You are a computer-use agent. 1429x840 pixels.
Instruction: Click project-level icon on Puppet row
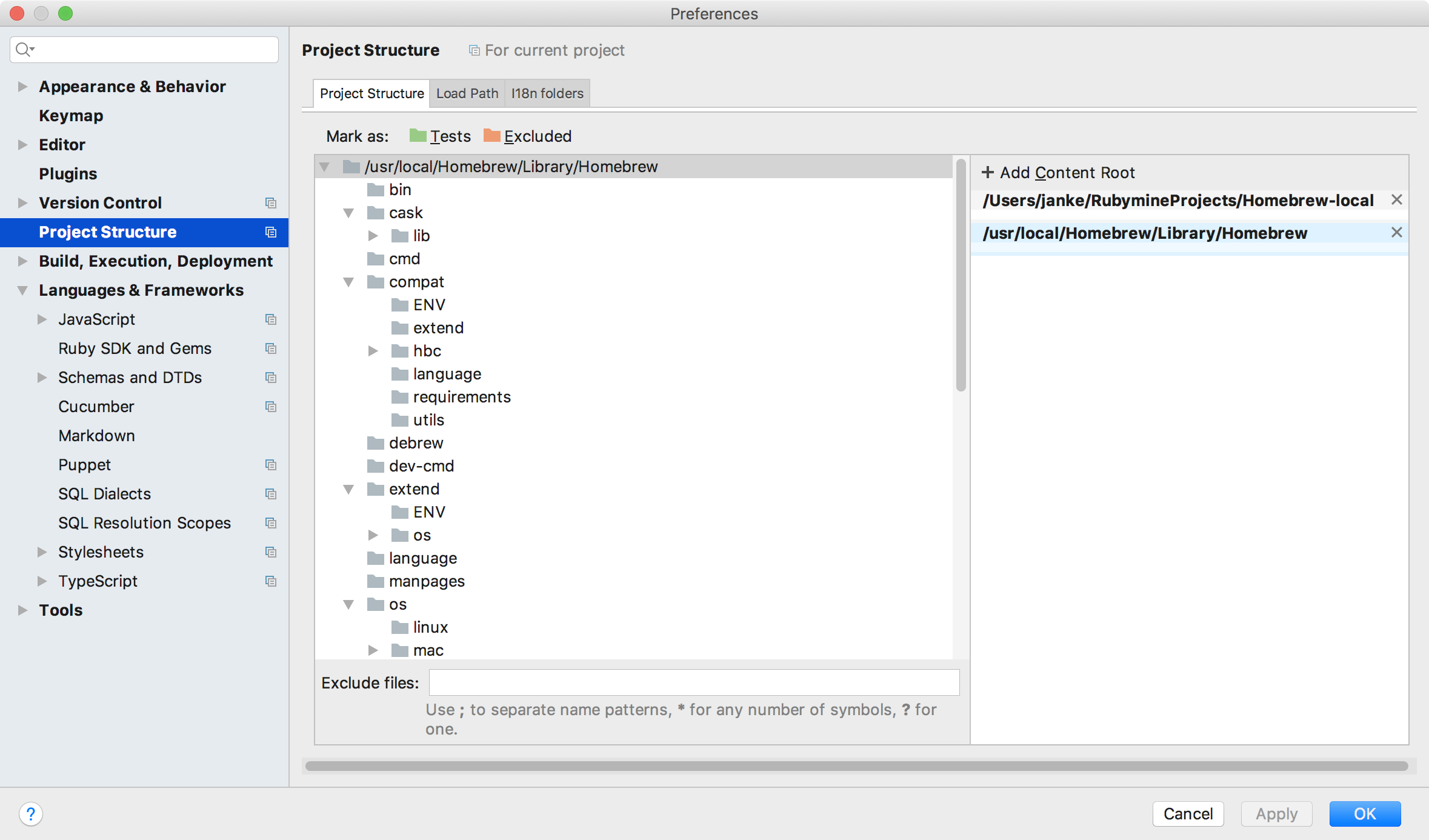click(271, 465)
